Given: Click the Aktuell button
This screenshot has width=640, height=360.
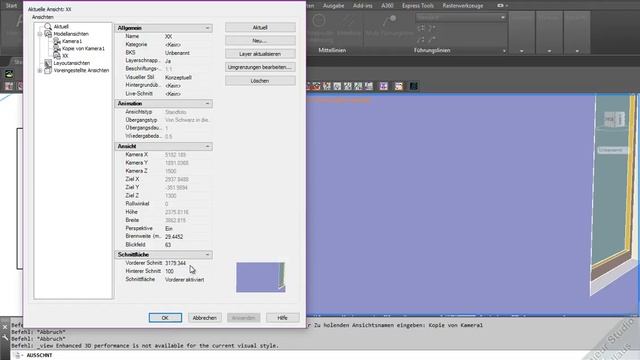Looking at the screenshot, I should [x=260, y=27].
